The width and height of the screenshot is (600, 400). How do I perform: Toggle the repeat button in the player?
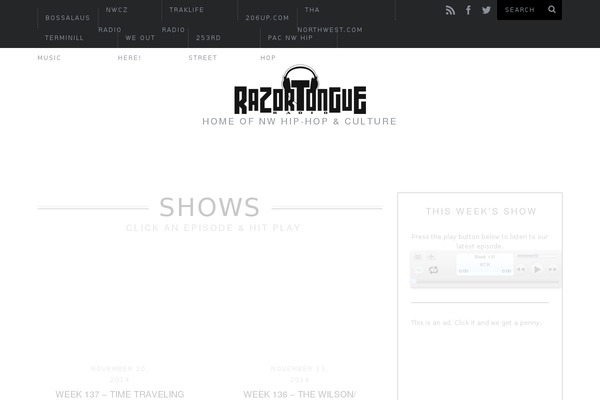coord(434,270)
